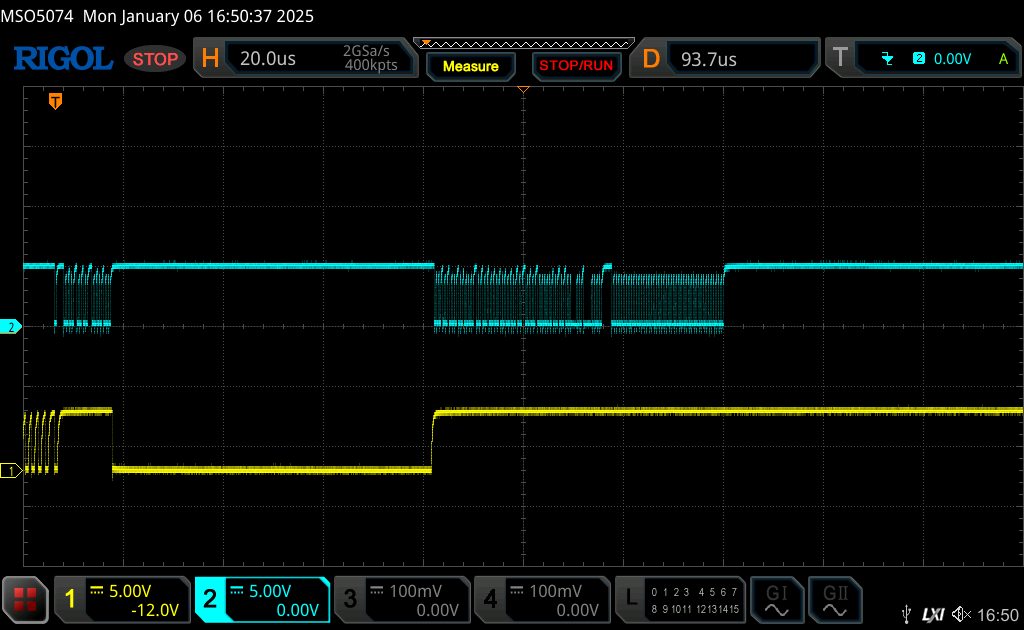The height and width of the screenshot is (630, 1024).
Task: Click the waveform memory navigation bar
Action: point(524,44)
